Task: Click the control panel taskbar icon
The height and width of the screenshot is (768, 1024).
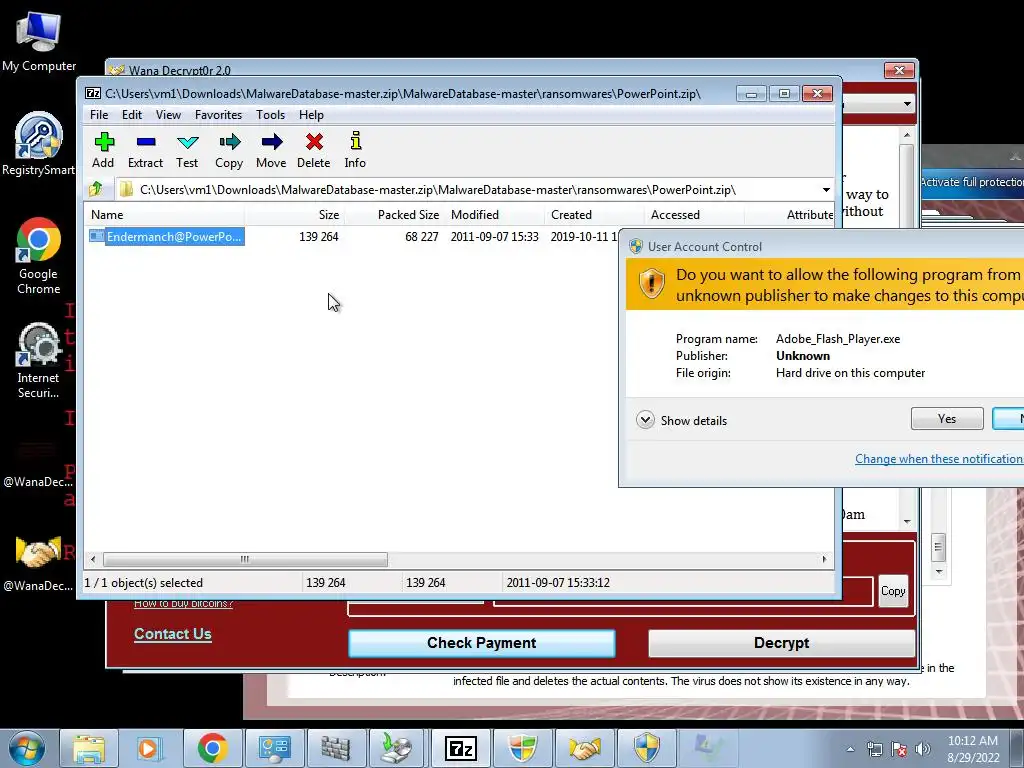Action: point(274,748)
